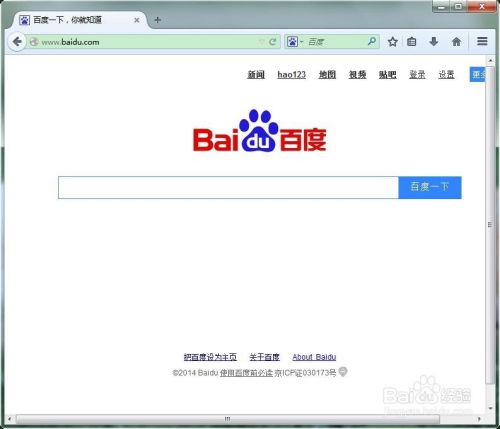
Task: Open the URL history dropdown arrow
Action: [262, 42]
